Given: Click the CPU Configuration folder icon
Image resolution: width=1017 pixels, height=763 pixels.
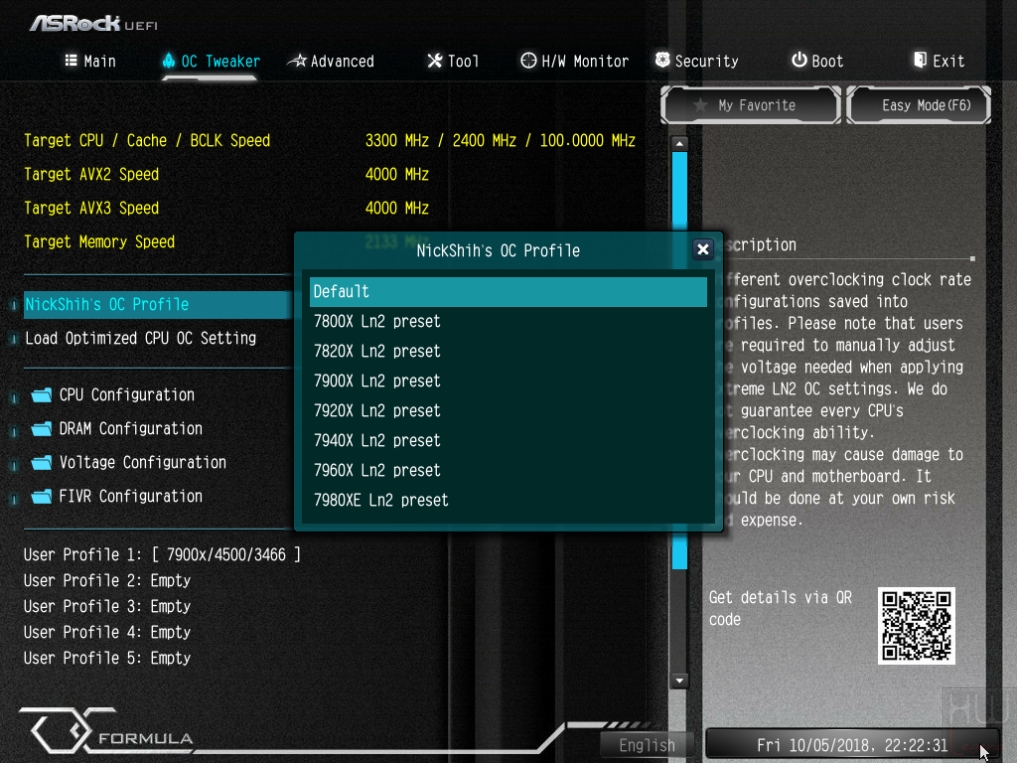Looking at the screenshot, I should [42, 394].
